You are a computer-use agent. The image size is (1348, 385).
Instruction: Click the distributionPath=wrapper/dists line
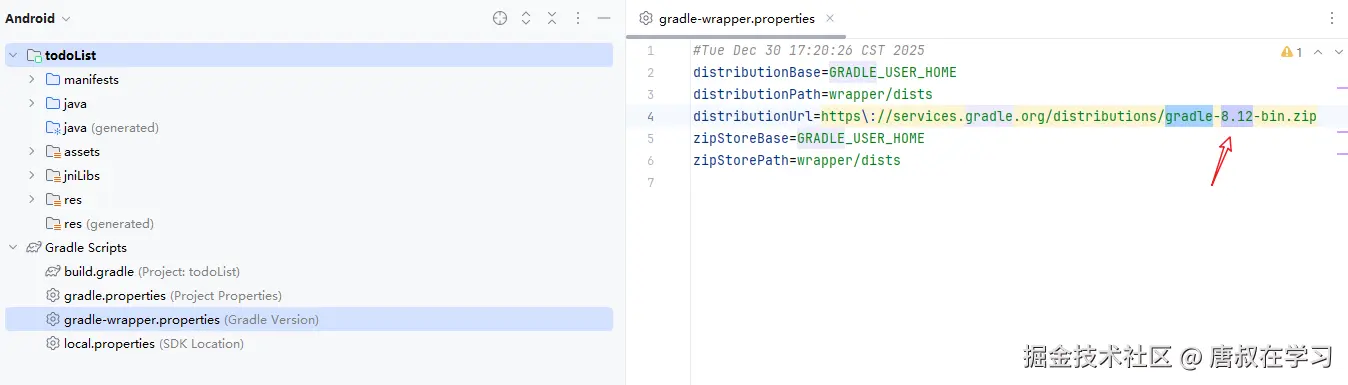(x=813, y=94)
